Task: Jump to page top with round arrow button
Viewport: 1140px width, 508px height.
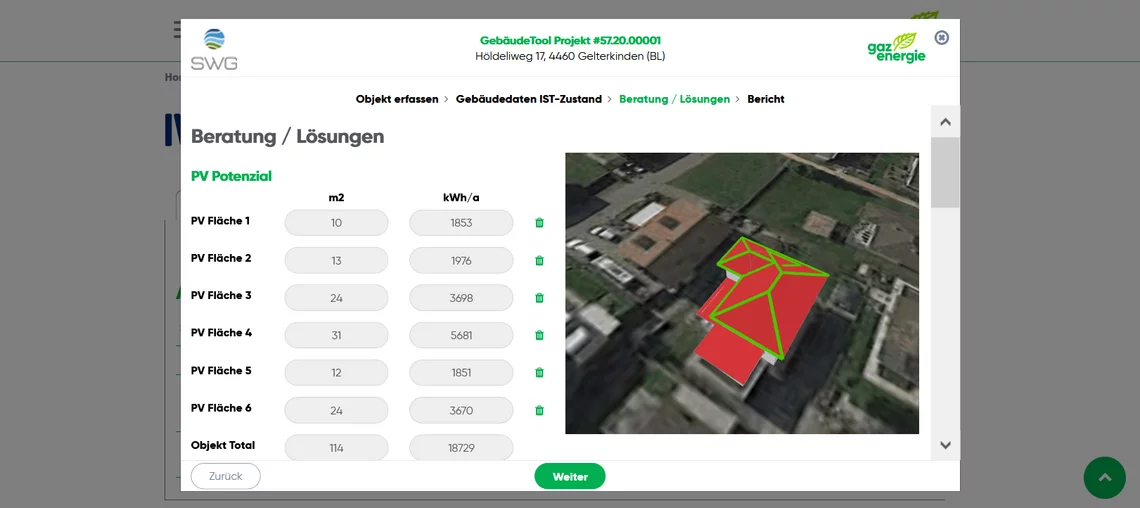Action: pyautogui.click(x=1104, y=477)
